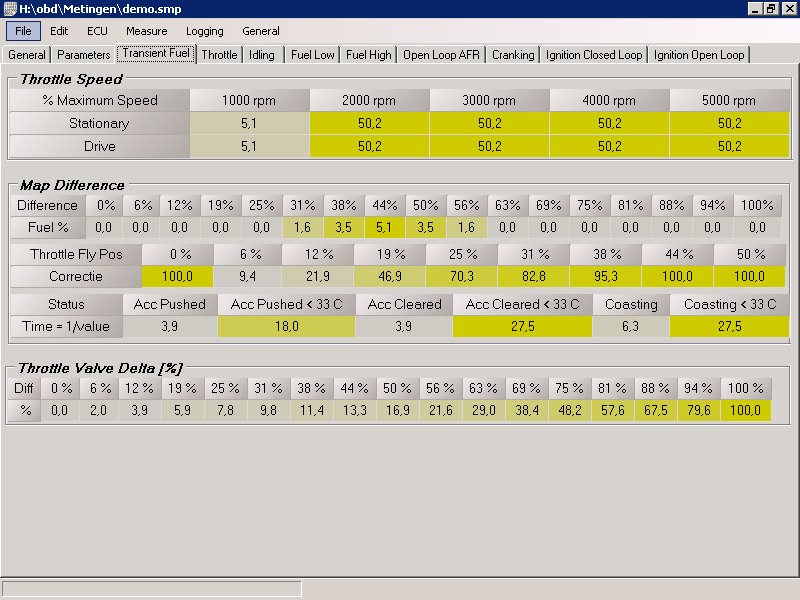Select Fuel % cell under 31% difference
The height and width of the screenshot is (600, 800).
click(303, 227)
